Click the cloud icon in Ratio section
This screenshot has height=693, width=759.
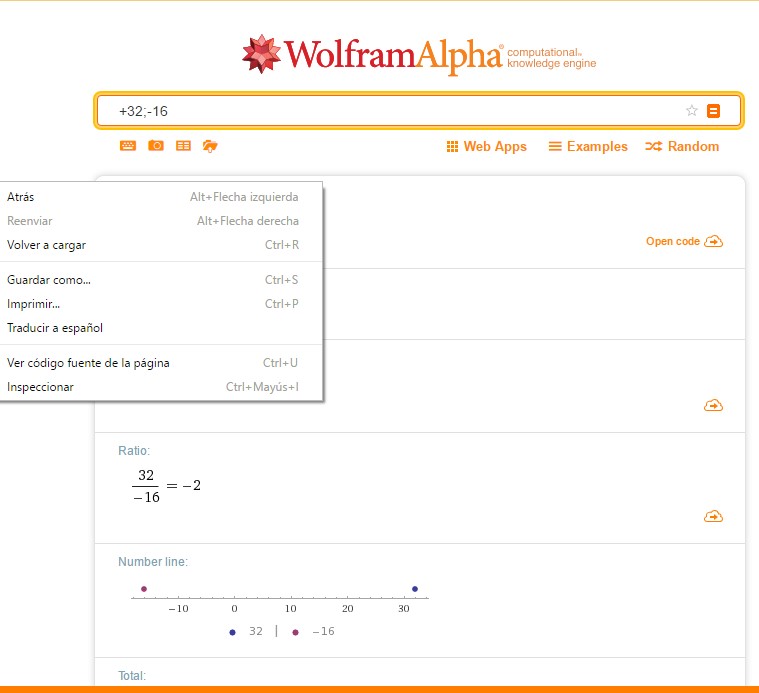click(713, 516)
